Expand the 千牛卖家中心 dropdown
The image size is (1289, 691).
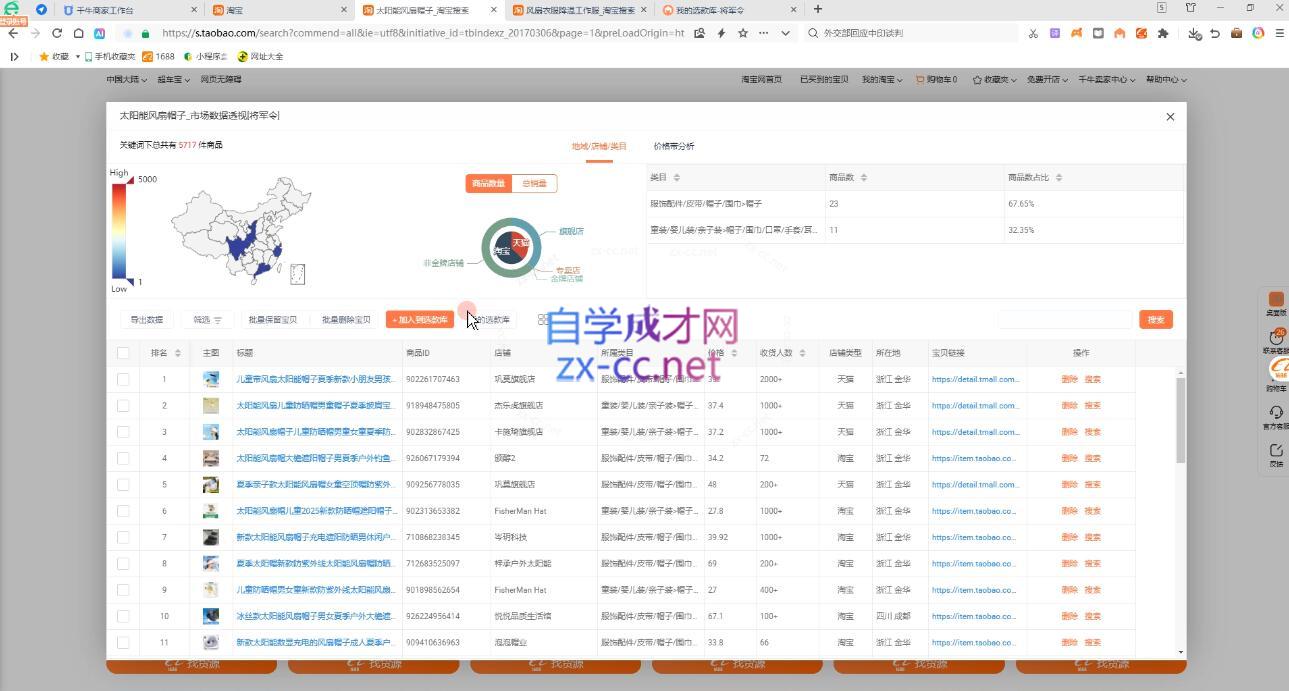click(1107, 79)
